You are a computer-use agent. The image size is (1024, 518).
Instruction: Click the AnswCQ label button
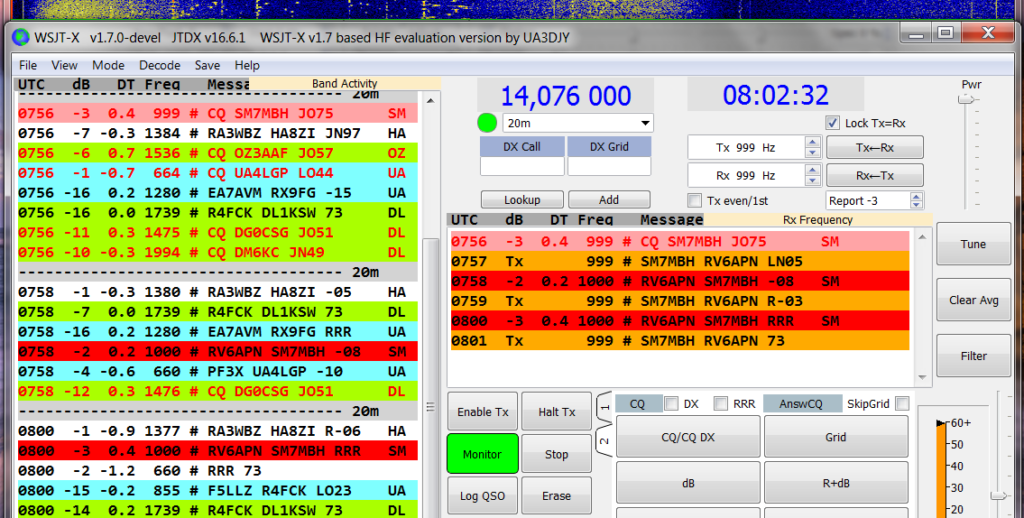(801, 404)
